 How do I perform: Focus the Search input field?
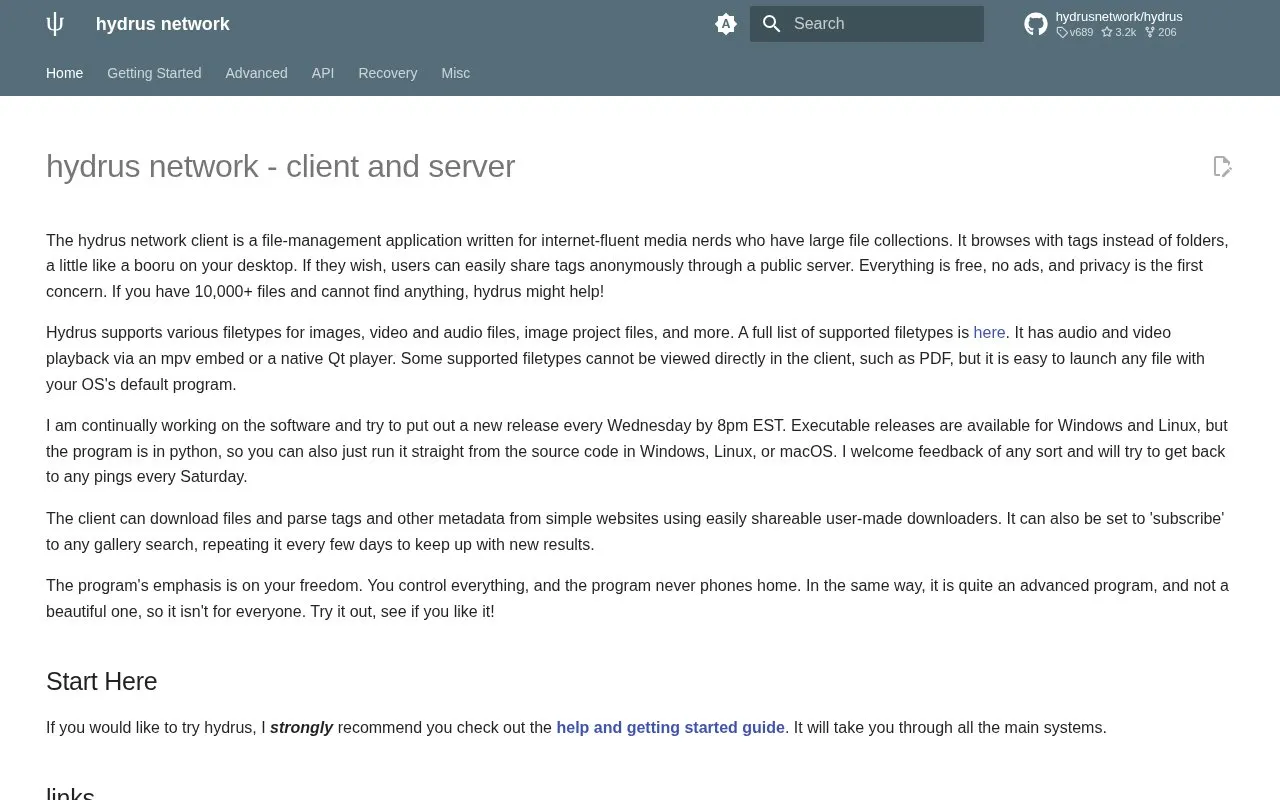pos(867,24)
